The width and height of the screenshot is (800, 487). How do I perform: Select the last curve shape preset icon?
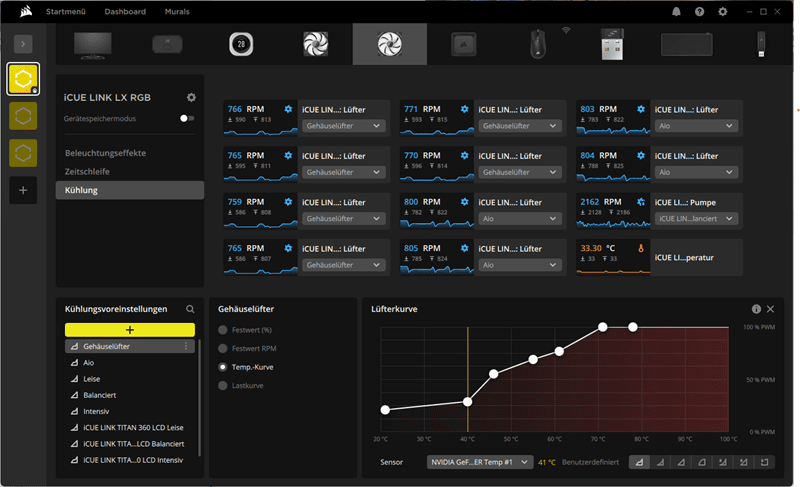[764, 462]
